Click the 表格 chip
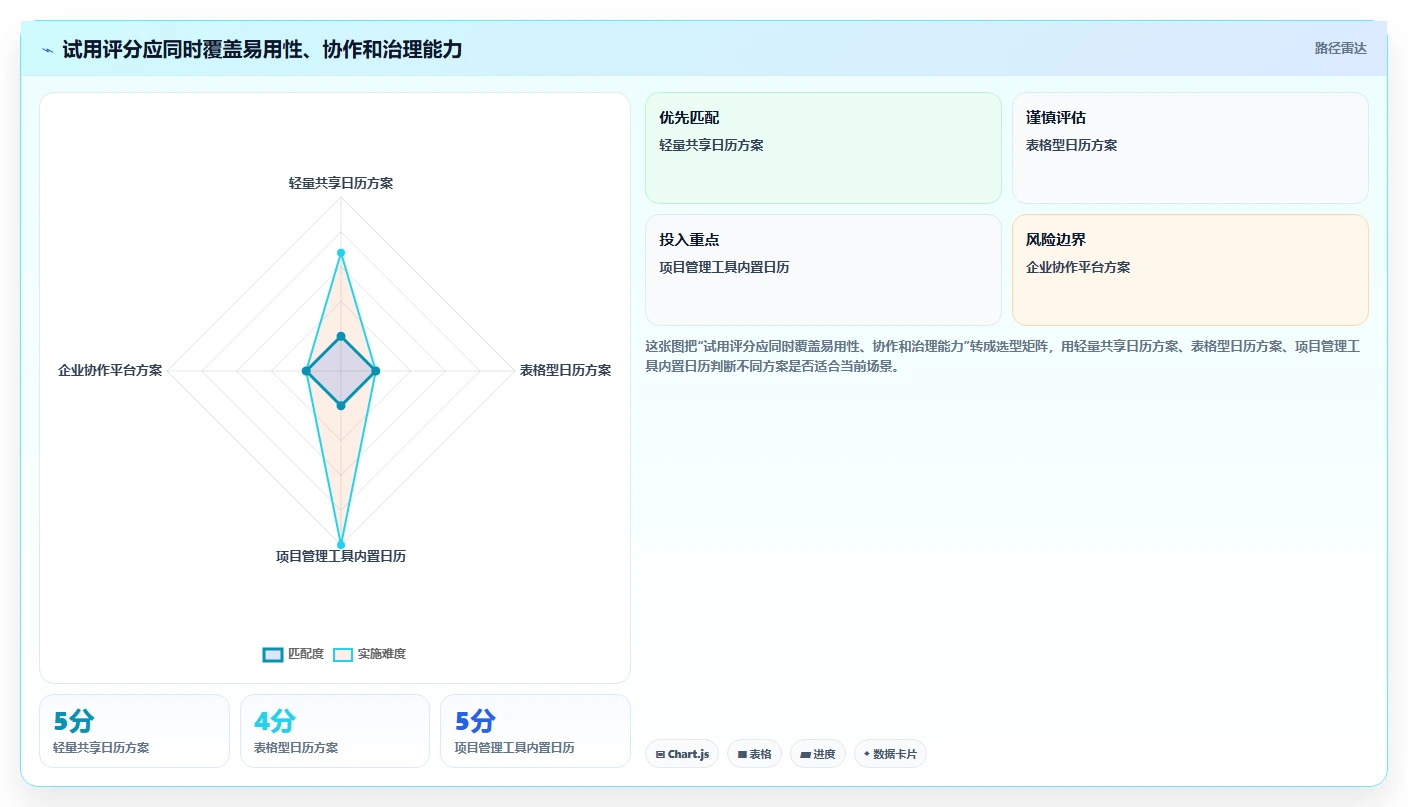Viewport: 1408px width, 807px height. pos(754,754)
